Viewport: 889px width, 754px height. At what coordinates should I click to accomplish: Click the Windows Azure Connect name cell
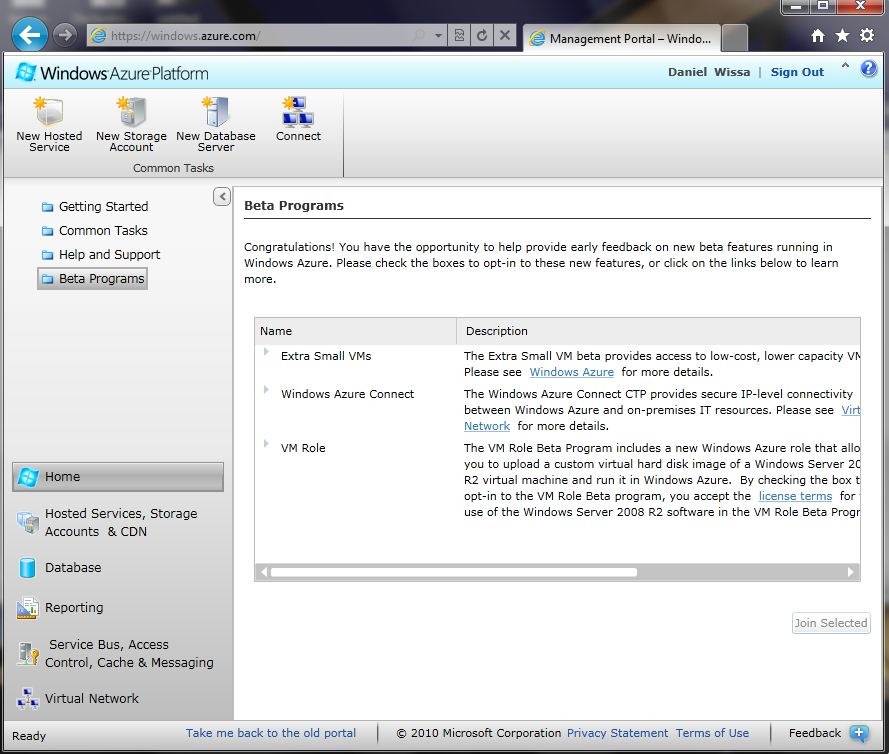(x=348, y=394)
